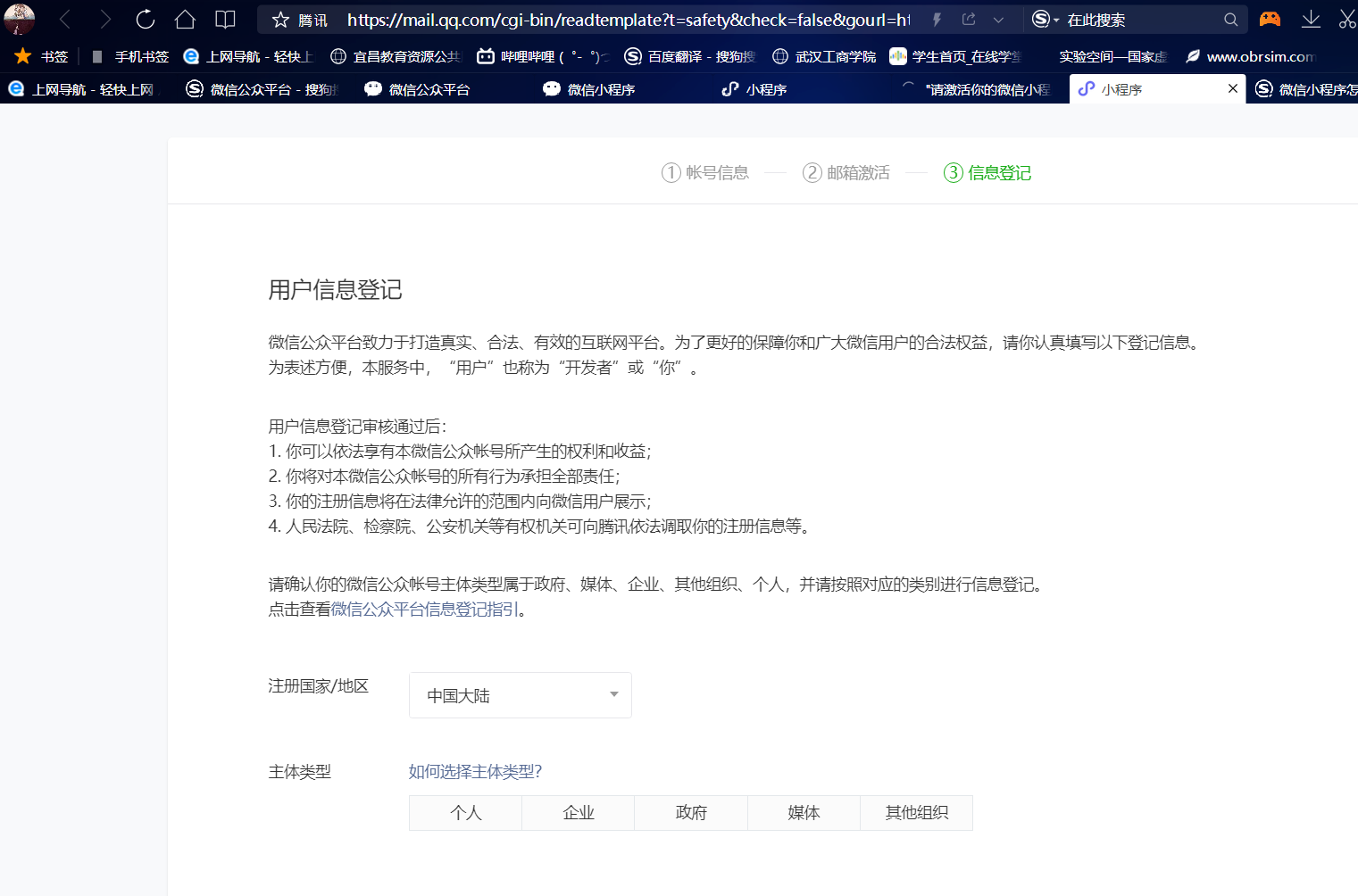Click the 用户信息登记 heading

pos(336,290)
